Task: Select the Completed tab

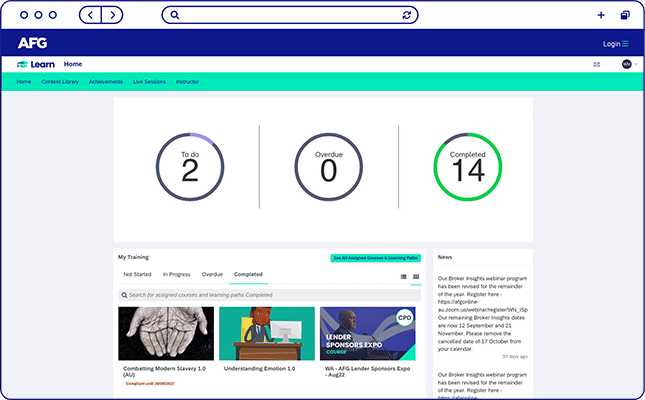Action: click(x=248, y=274)
